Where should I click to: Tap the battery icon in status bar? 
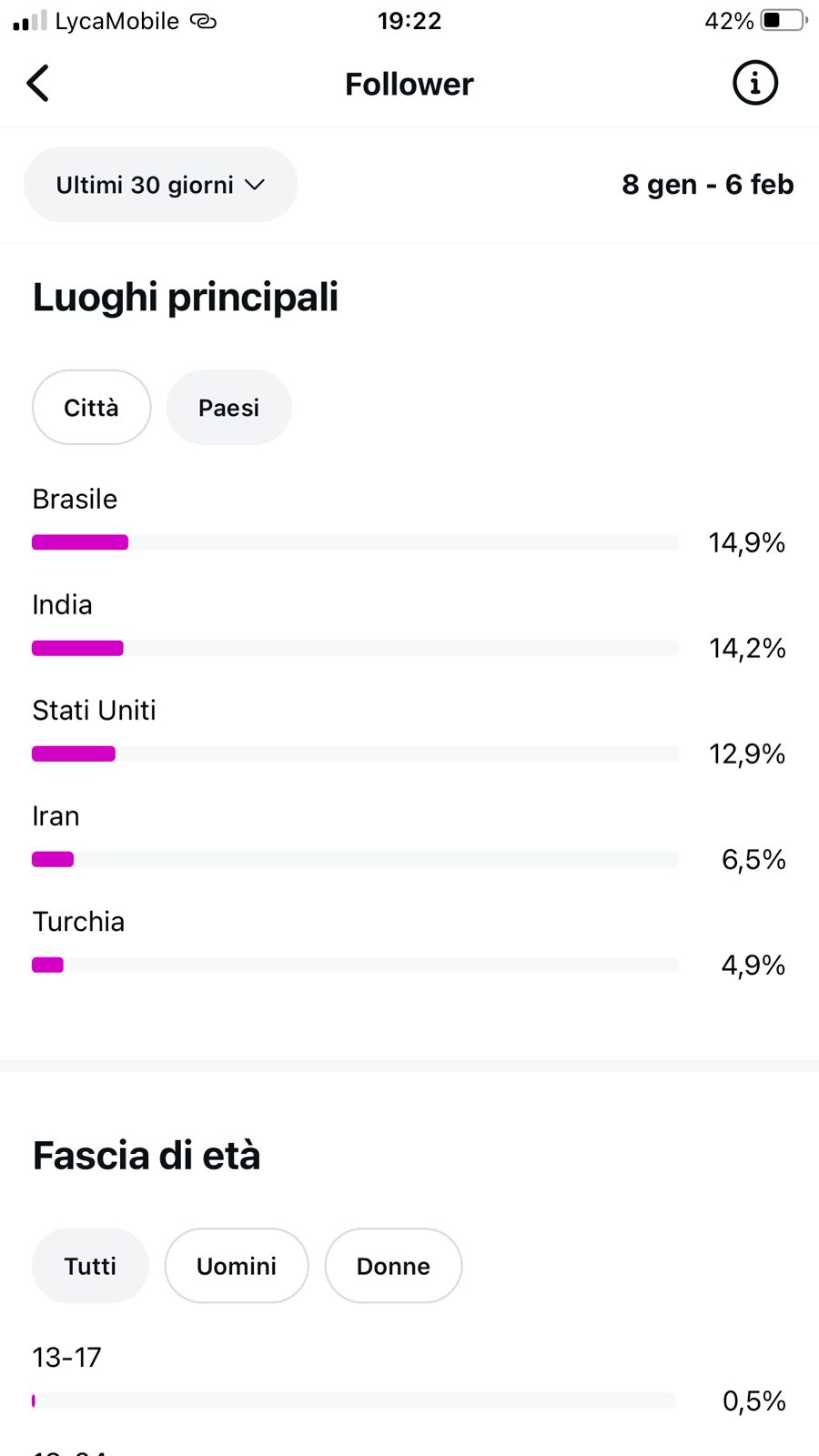click(x=783, y=20)
